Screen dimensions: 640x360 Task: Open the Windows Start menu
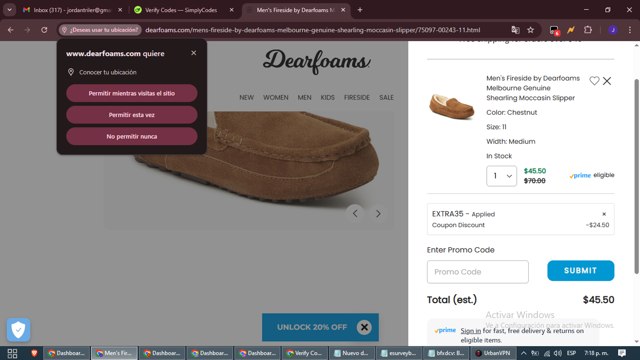[x=12, y=353]
